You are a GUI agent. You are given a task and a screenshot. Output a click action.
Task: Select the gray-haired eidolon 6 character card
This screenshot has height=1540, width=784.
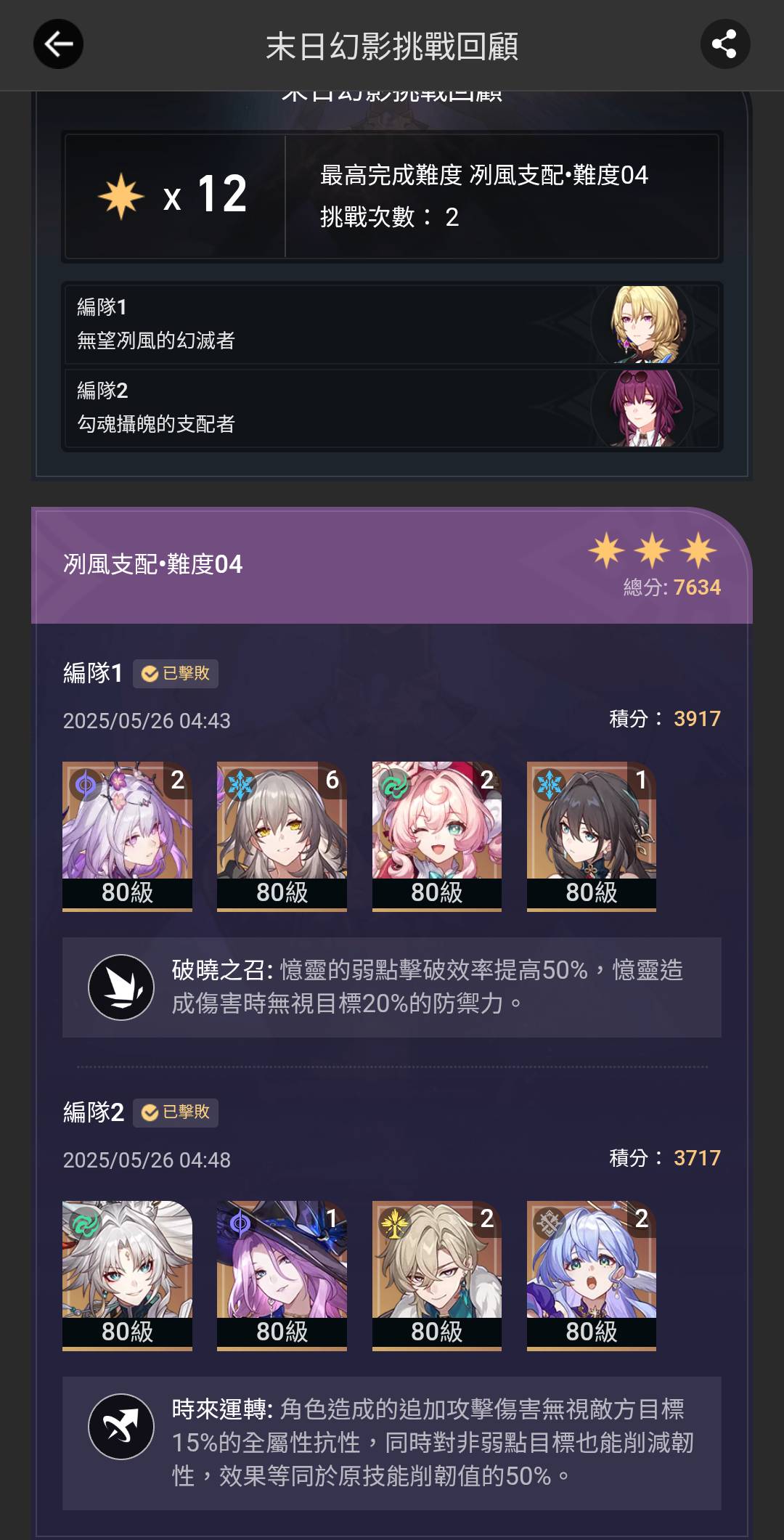point(282,836)
